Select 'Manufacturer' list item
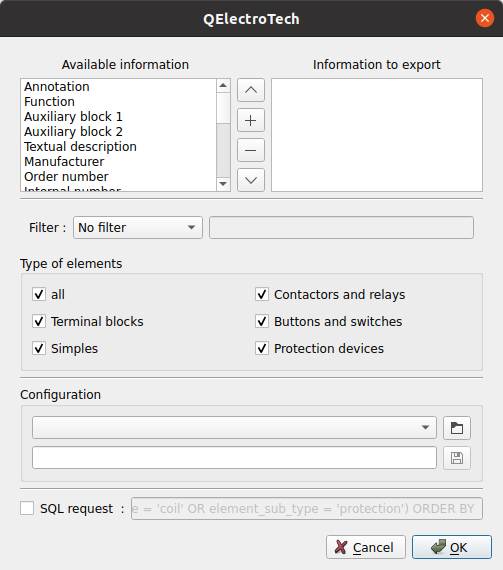This screenshot has width=503, height=570. 118,161
